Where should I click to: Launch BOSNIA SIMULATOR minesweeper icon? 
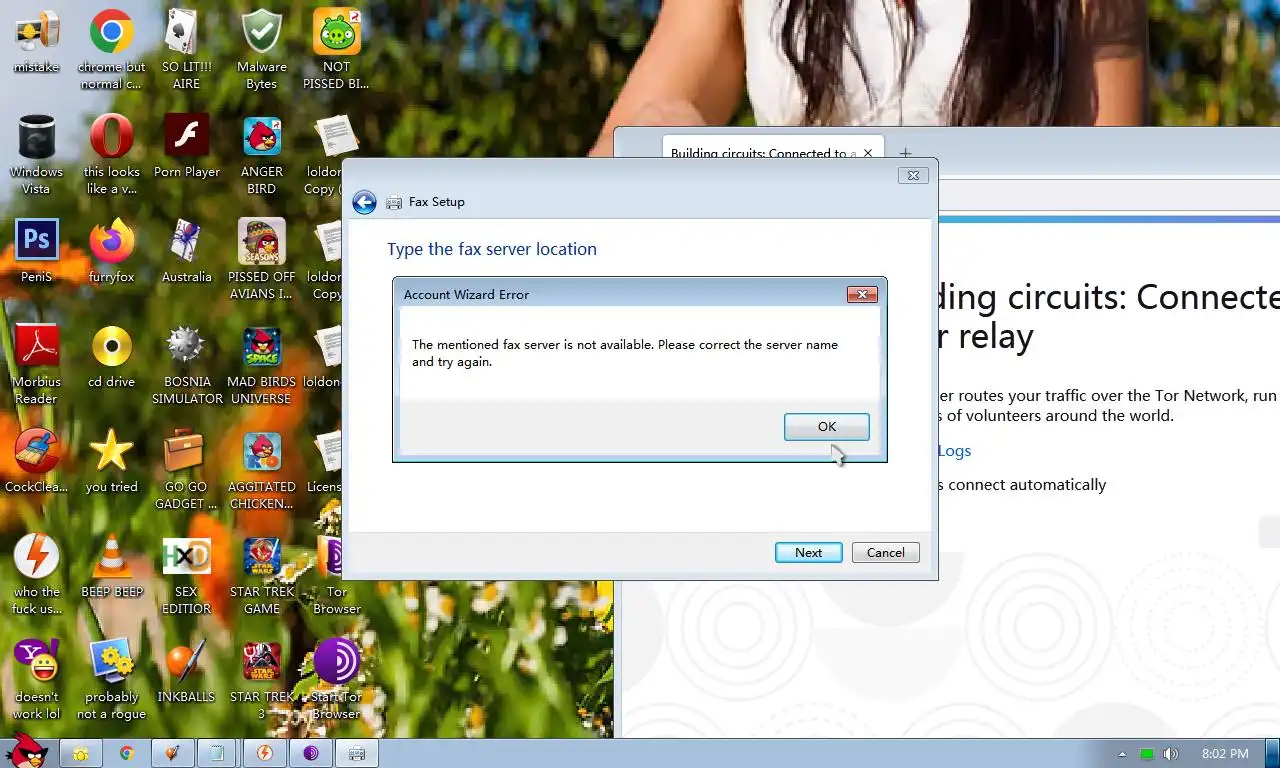(187, 363)
